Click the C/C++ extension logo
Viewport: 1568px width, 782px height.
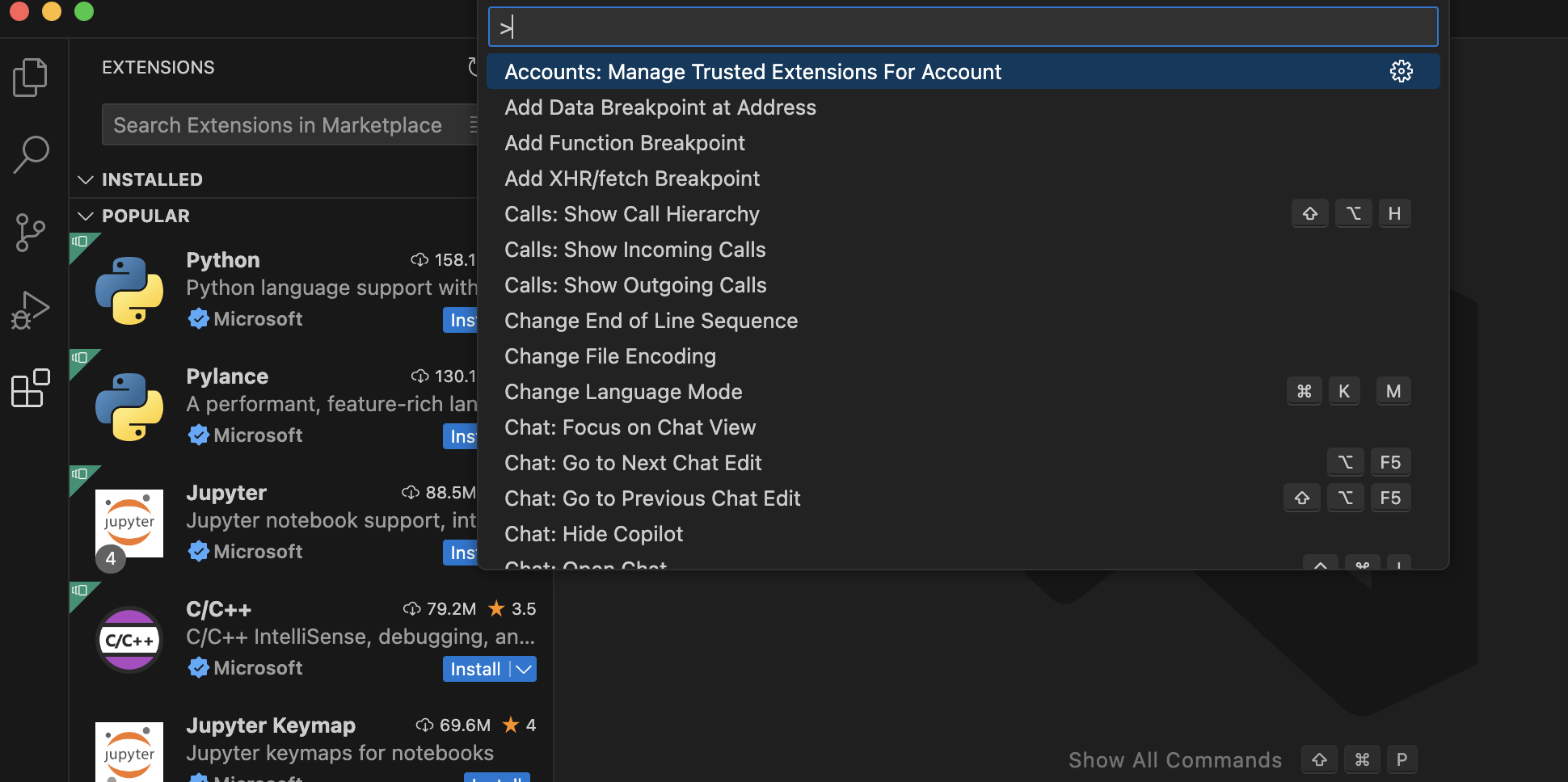[129, 640]
